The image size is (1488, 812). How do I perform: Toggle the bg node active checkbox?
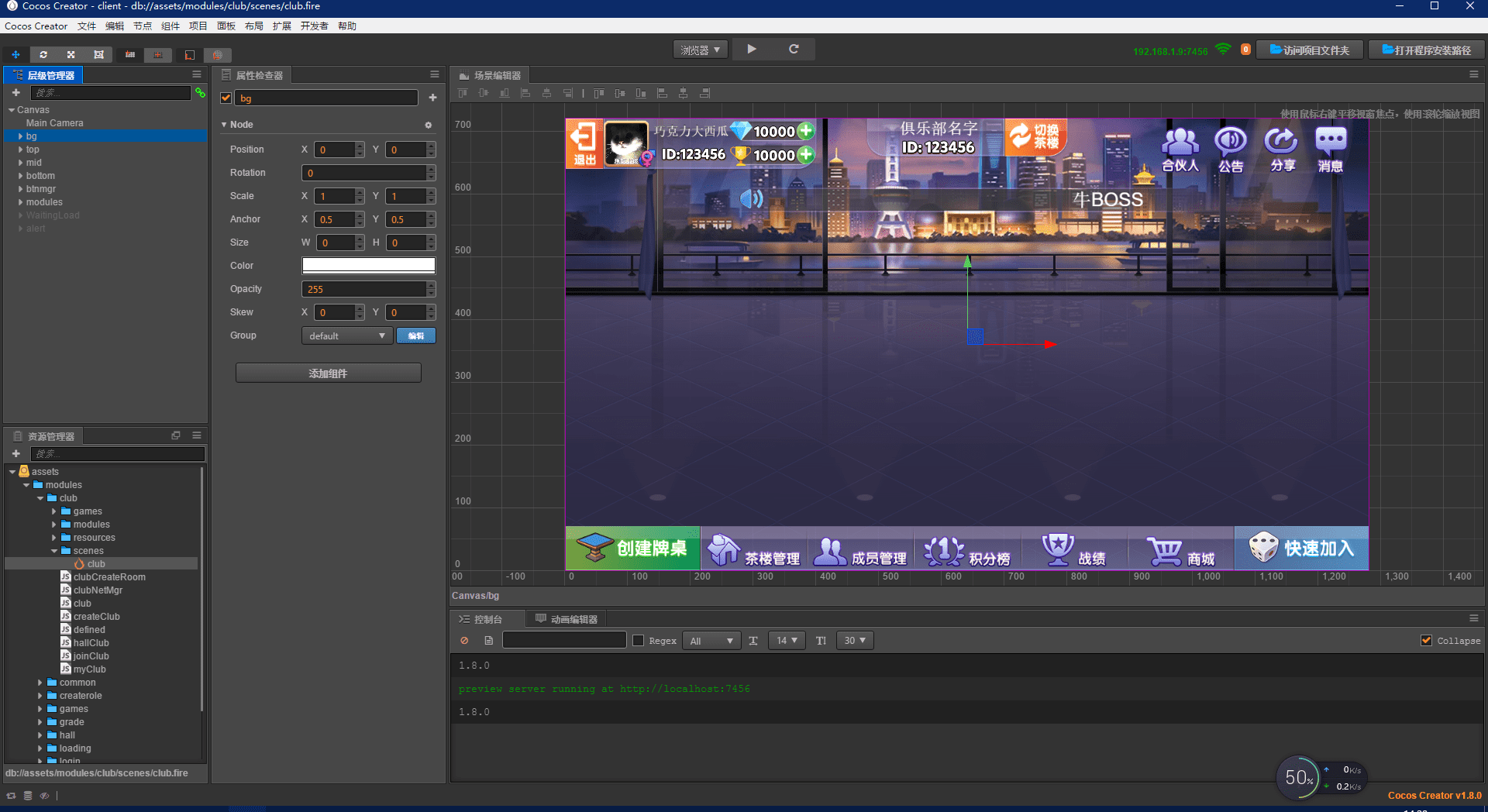[226, 98]
